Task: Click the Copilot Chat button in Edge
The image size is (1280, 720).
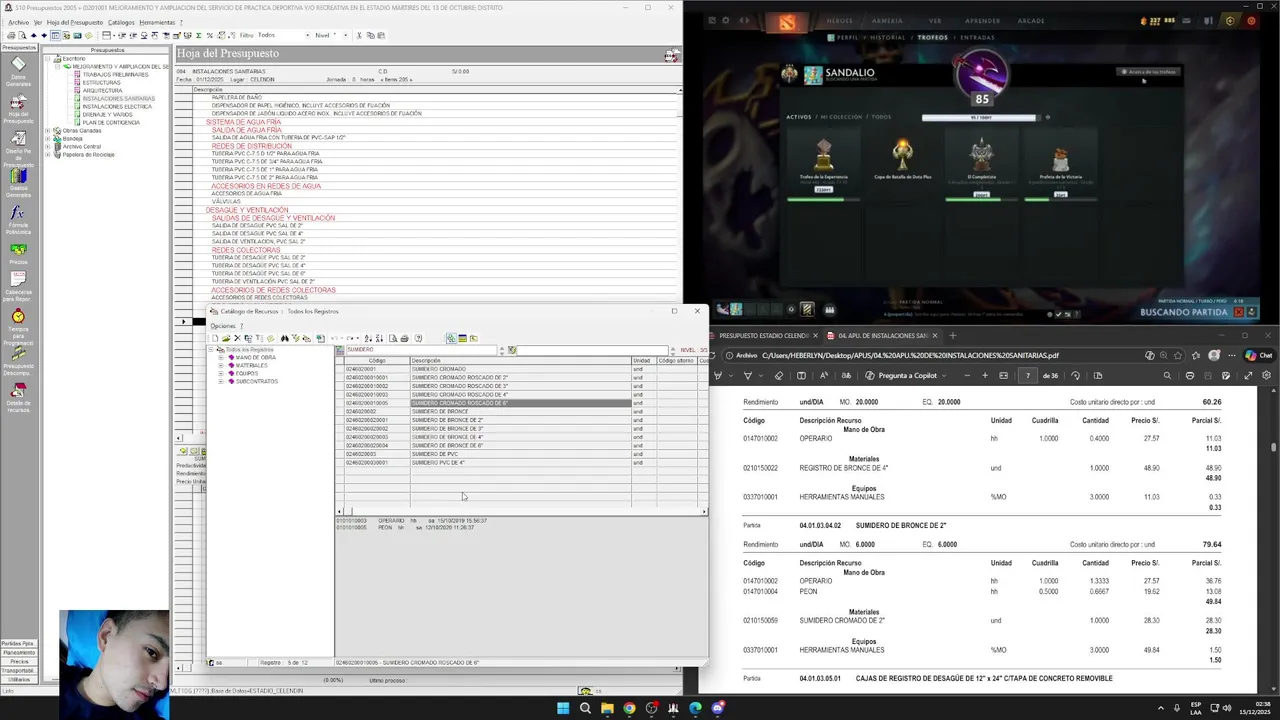Action: [1259, 355]
